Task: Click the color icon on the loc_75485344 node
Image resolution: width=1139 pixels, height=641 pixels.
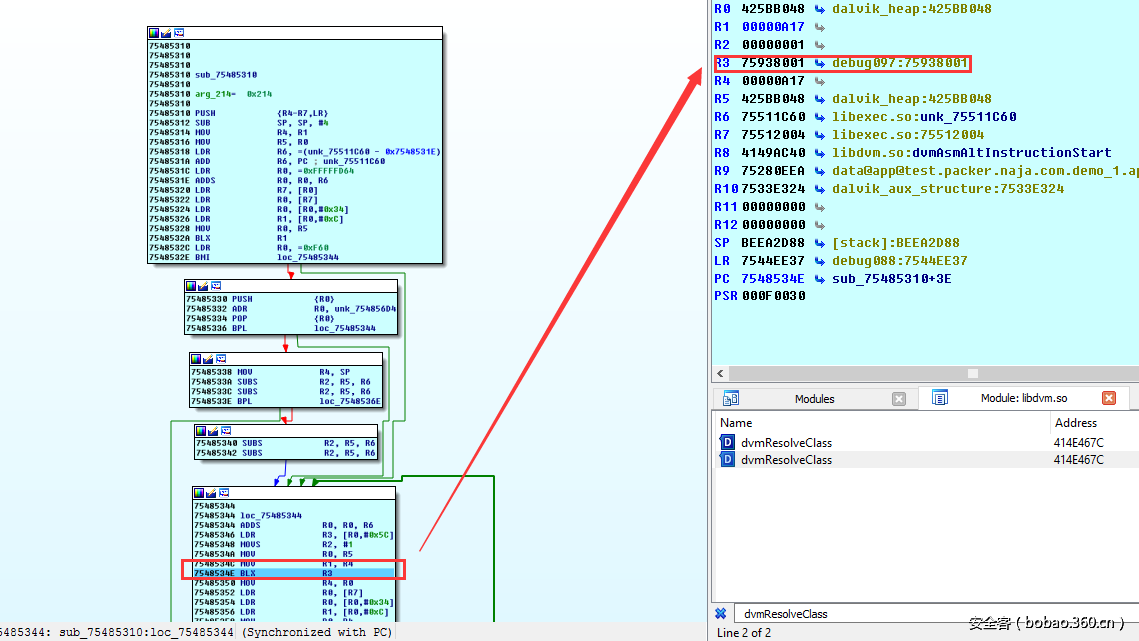Action: tap(199, 493)
